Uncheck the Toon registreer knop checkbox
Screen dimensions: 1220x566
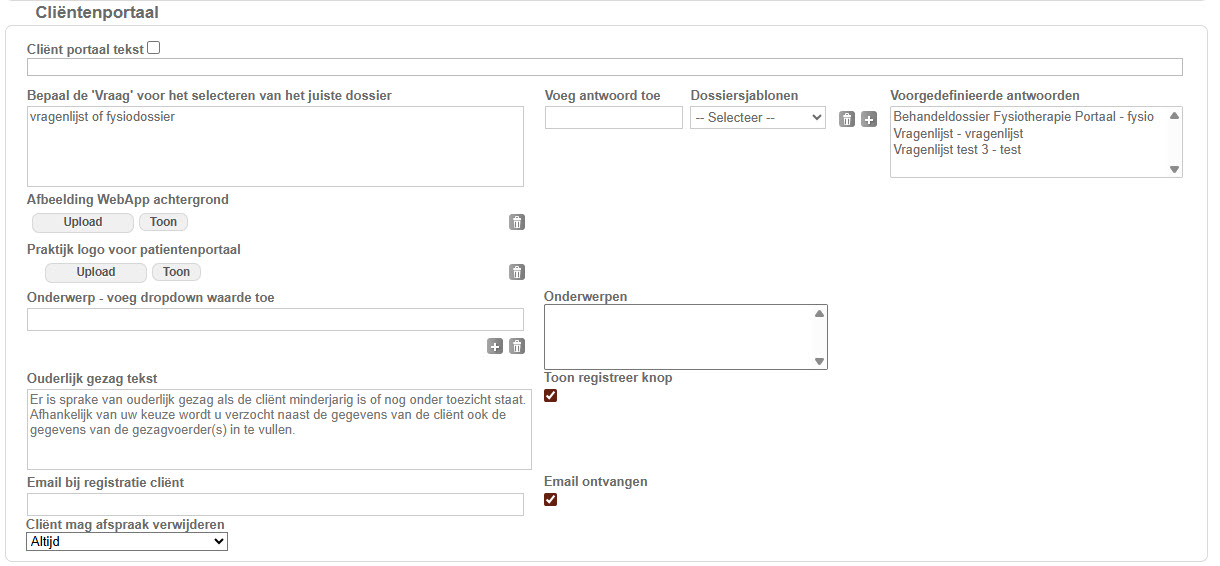(x=551, y=396)
